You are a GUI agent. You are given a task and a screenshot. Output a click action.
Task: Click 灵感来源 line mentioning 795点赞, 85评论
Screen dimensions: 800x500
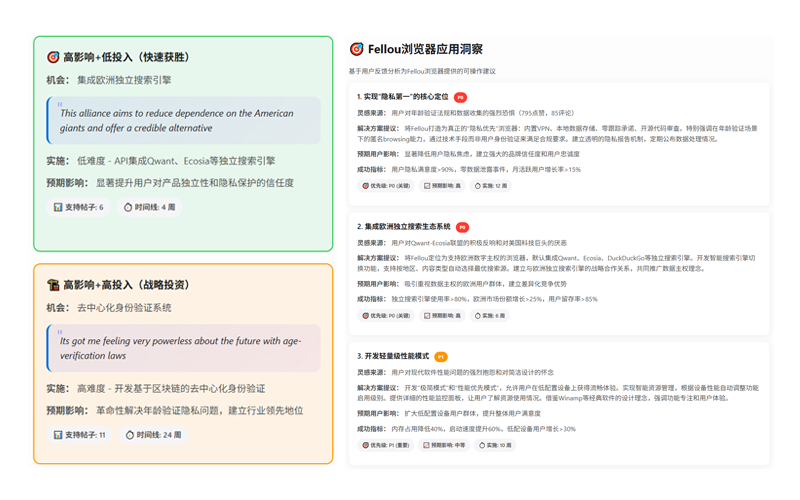click(465, 113)
